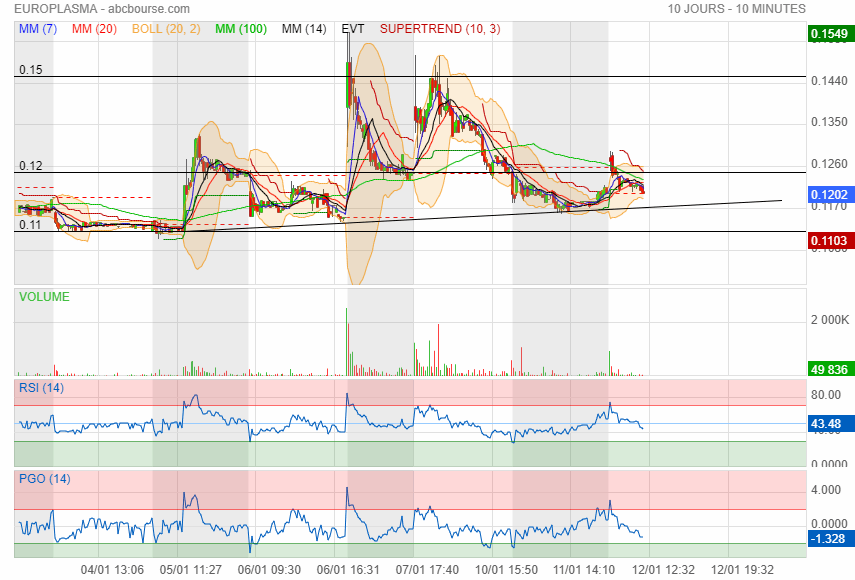This screenshot has width=855, height=580.
Task: Select the 49 836 volume value tag
Action: click(x=829, y=369)
